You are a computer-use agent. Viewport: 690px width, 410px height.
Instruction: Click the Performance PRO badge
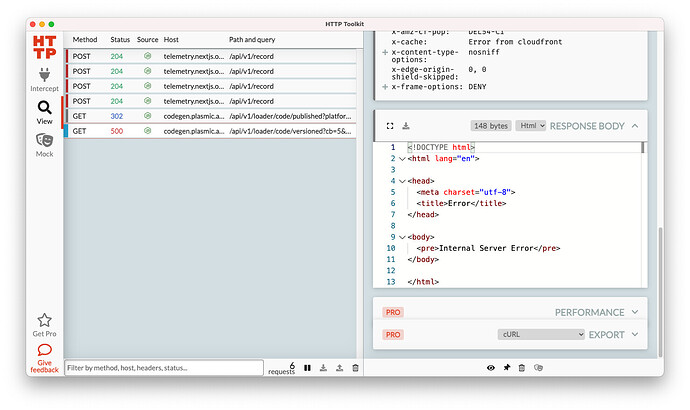click(393, 312)
